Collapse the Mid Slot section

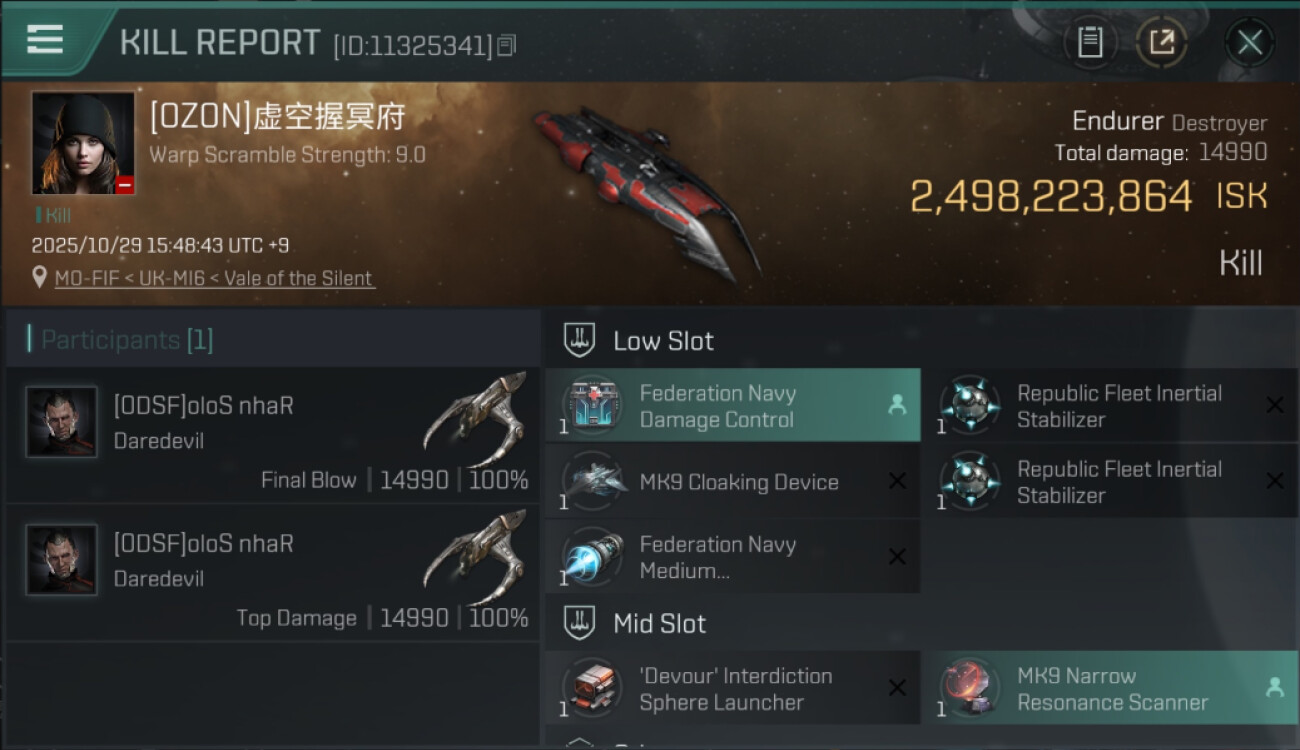(x=580, y=623)
